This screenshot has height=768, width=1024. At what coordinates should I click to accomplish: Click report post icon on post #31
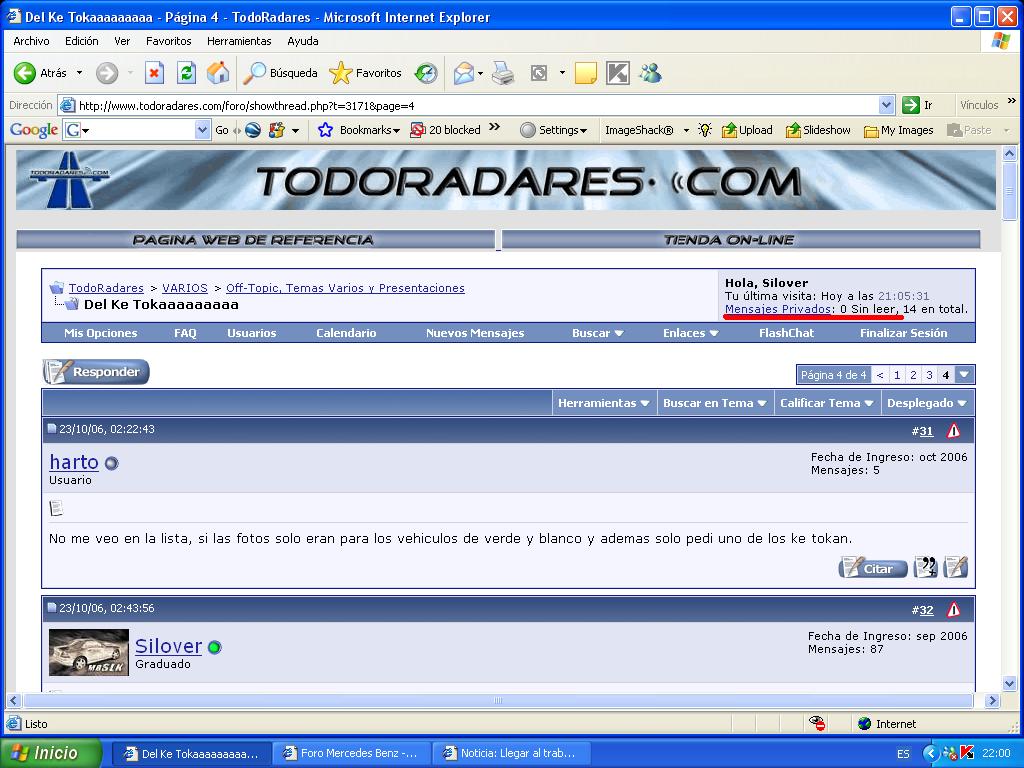click(953, 431)
